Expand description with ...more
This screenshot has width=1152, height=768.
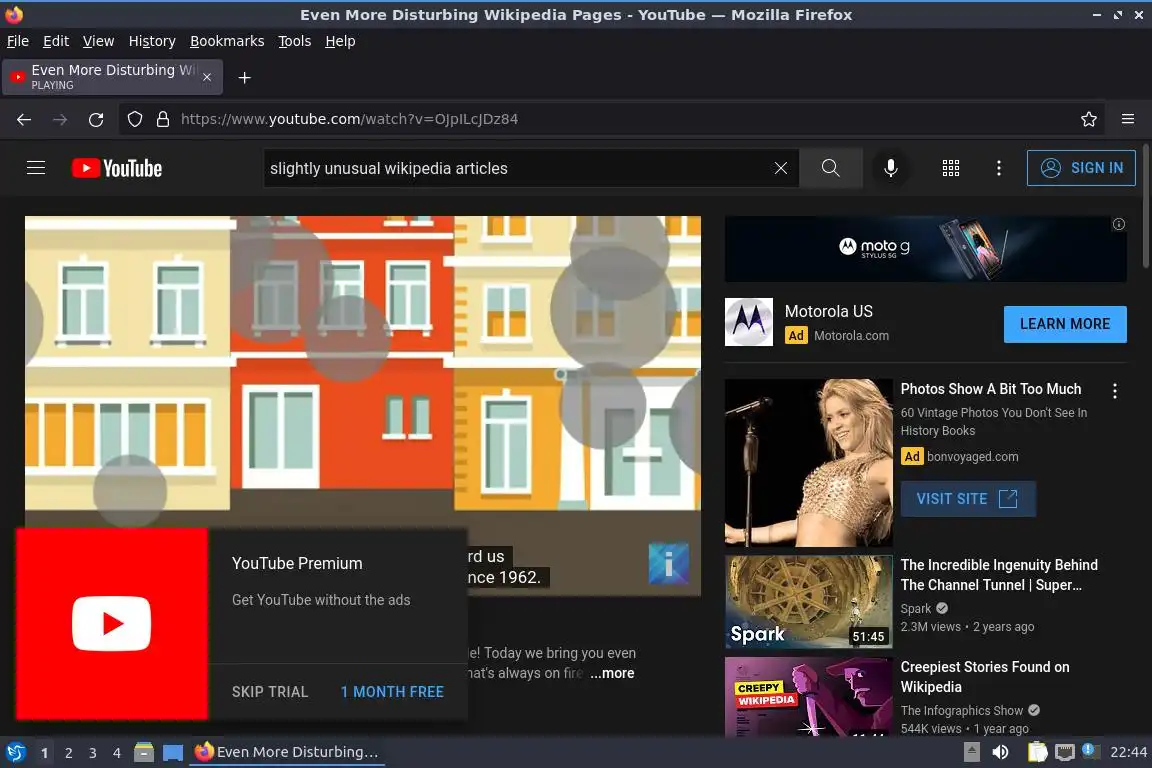point(612,673)
